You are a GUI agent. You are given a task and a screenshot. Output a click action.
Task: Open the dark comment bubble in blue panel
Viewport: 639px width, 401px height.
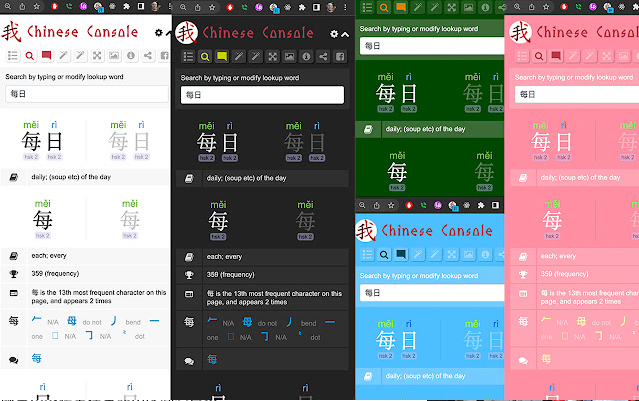pyautogui.click(x=401, y=255)
